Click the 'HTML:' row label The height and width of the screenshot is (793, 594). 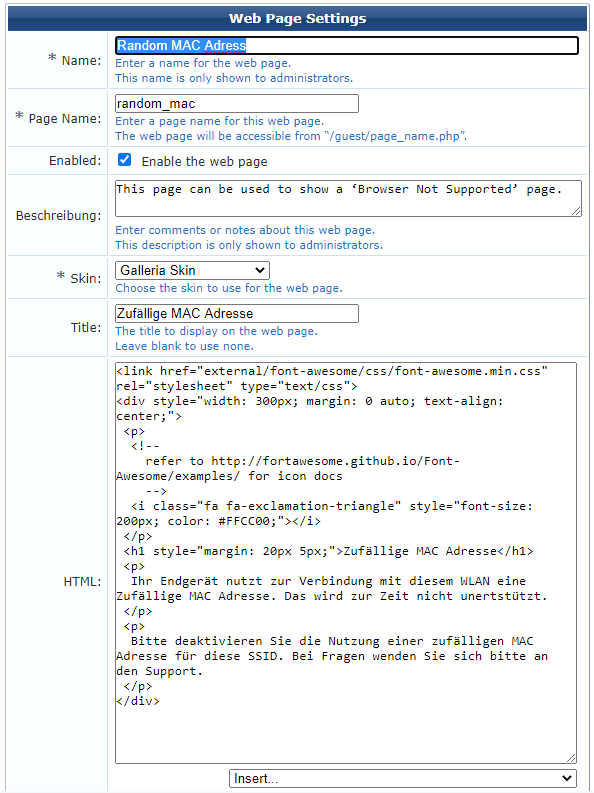pos(82,582)
